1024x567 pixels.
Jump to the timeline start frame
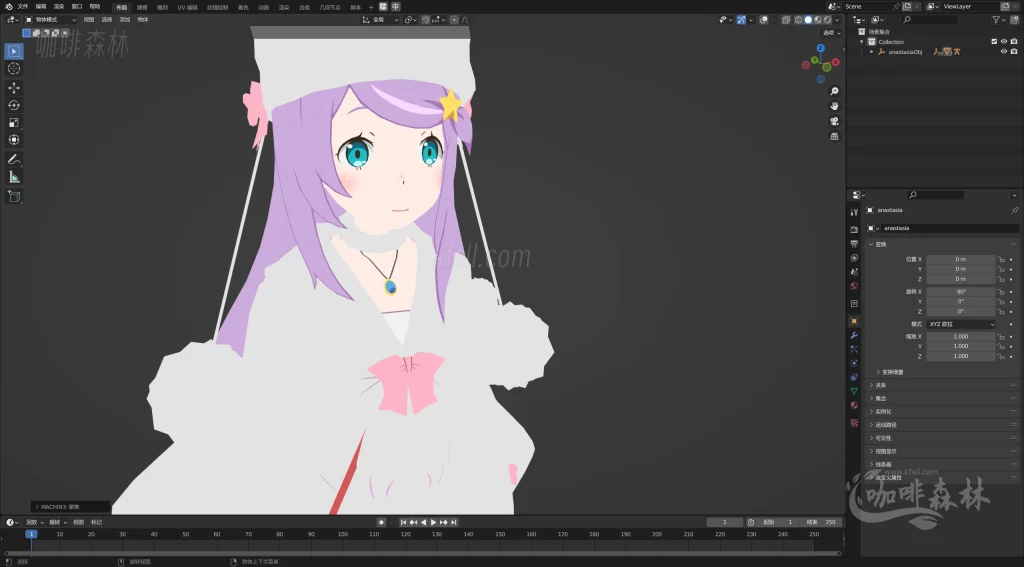404,523
